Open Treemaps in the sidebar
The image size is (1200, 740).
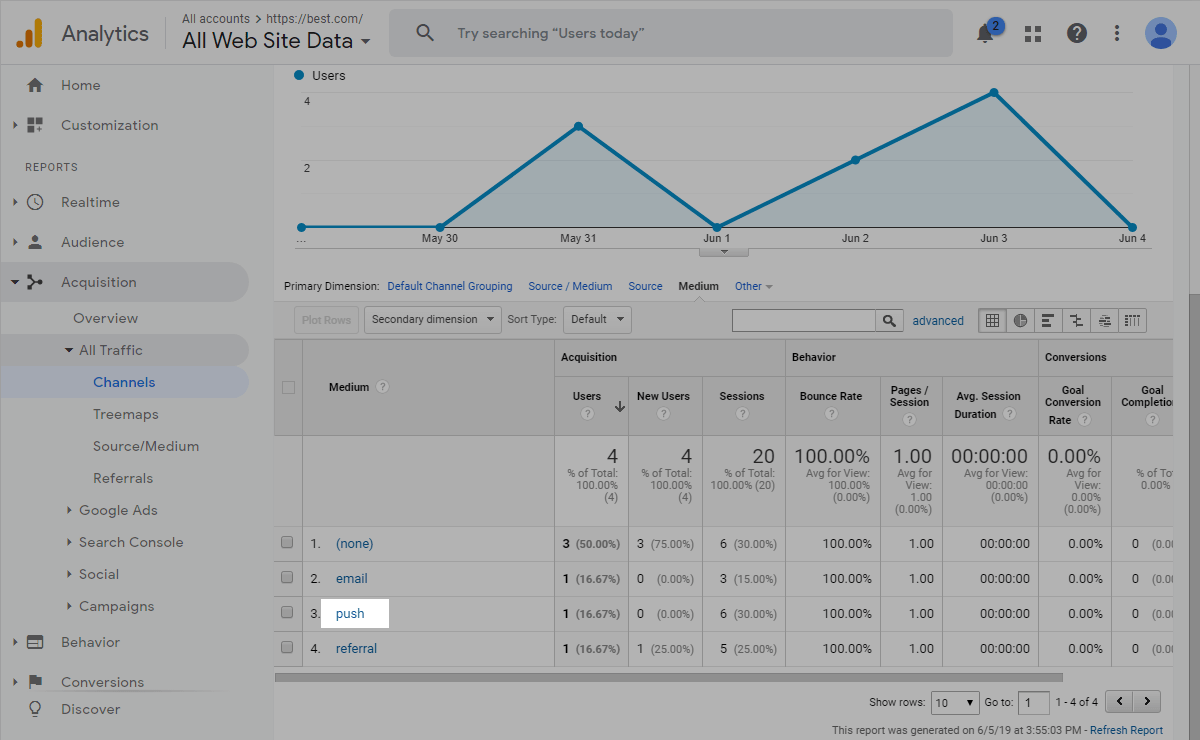126,414
